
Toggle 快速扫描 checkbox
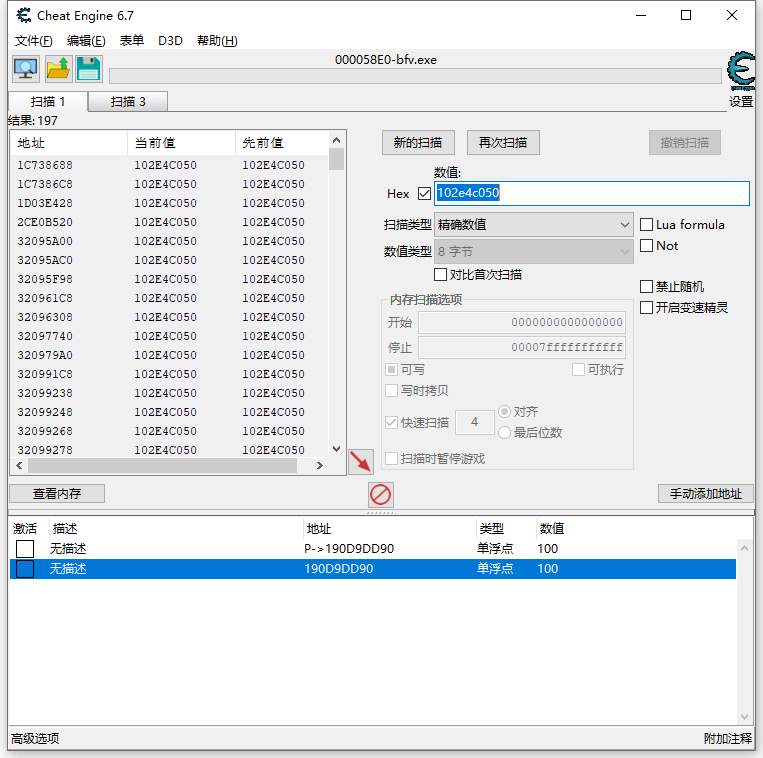click(x=391, y=422)
